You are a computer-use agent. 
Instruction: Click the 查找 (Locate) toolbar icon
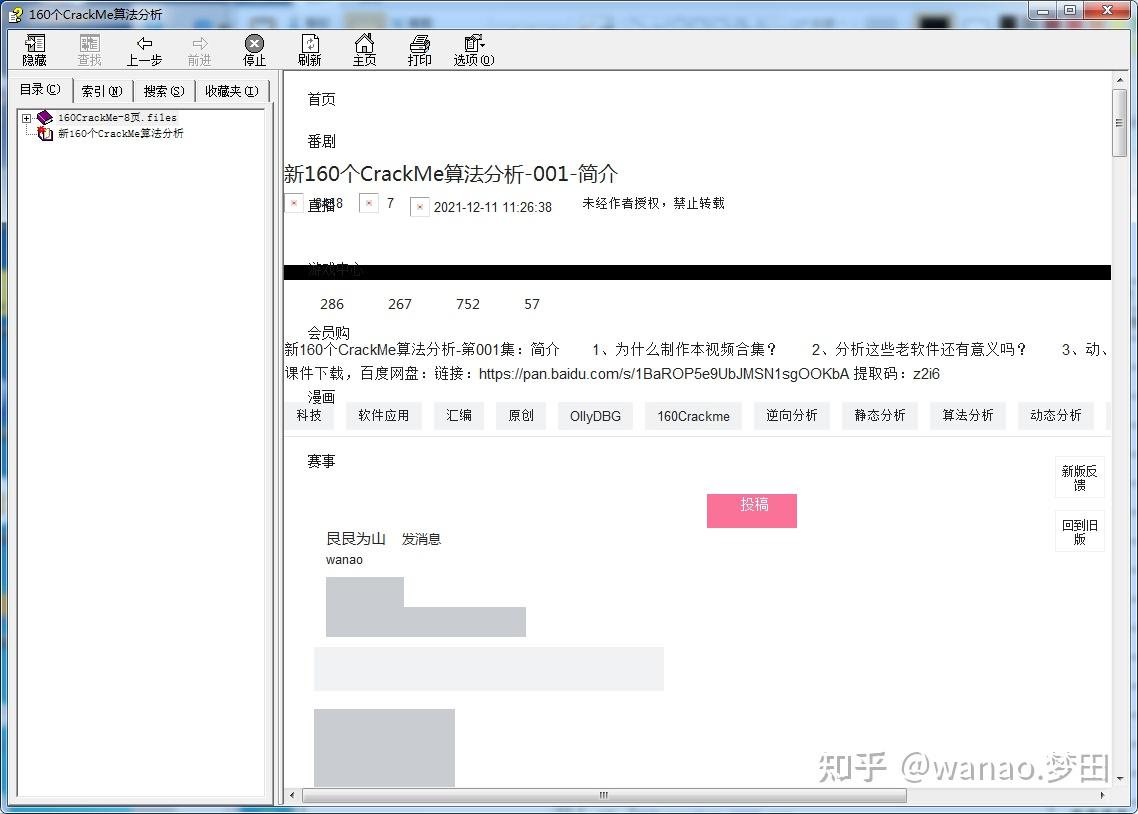(x=89, y=48)
